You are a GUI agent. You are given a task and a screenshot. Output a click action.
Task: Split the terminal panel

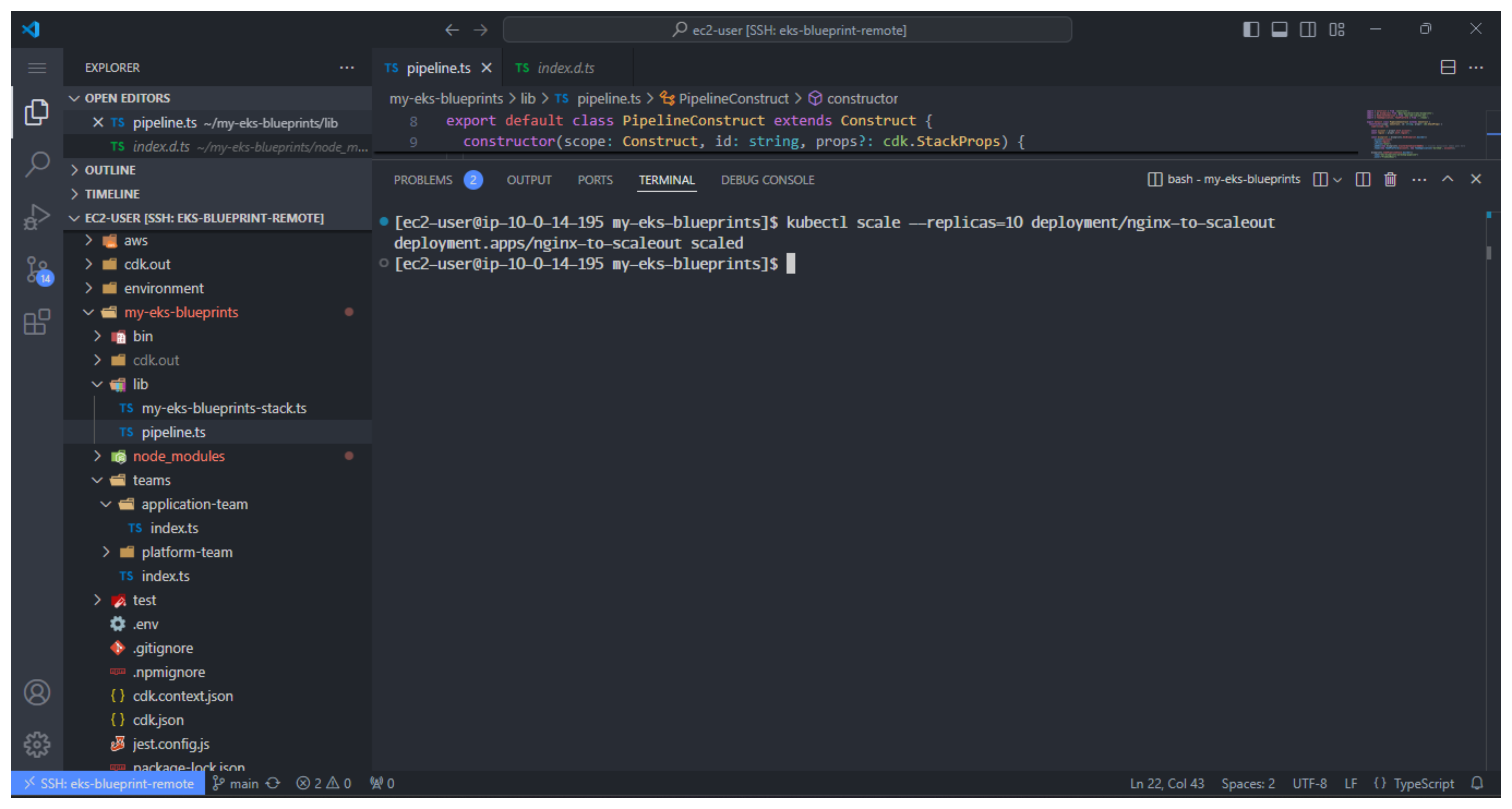(1363, 180)
